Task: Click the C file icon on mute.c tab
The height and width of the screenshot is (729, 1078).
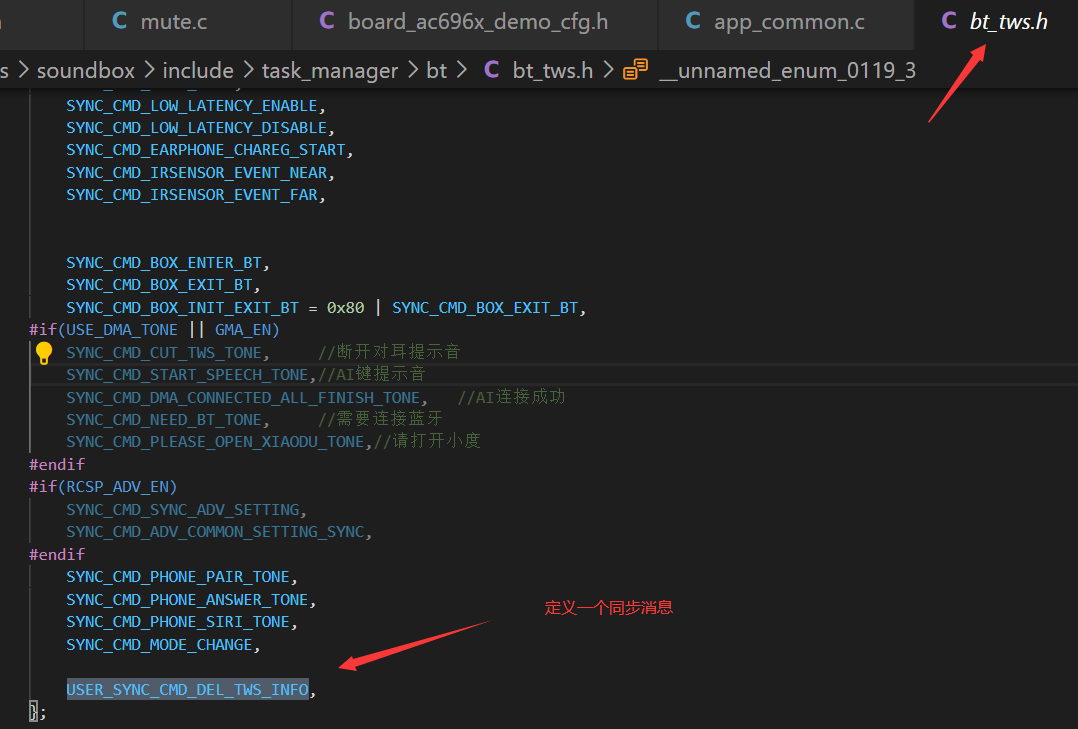Action: [120, 21]
